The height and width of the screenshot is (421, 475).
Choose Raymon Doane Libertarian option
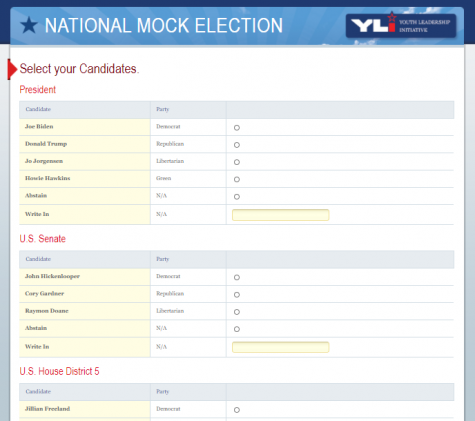(237, 312)
